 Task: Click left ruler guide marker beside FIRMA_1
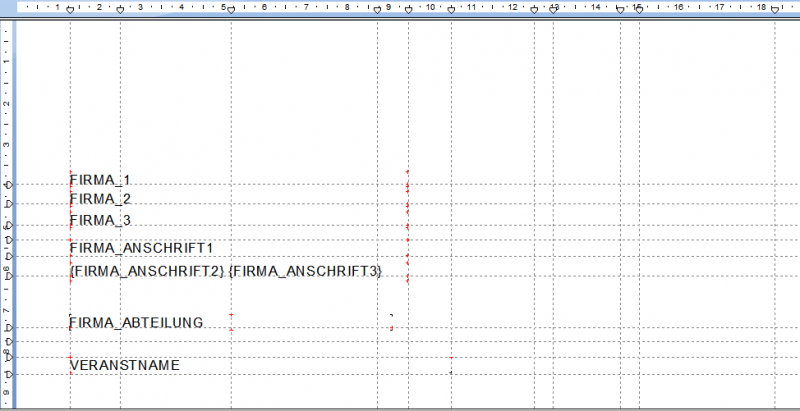coord(9,185)
